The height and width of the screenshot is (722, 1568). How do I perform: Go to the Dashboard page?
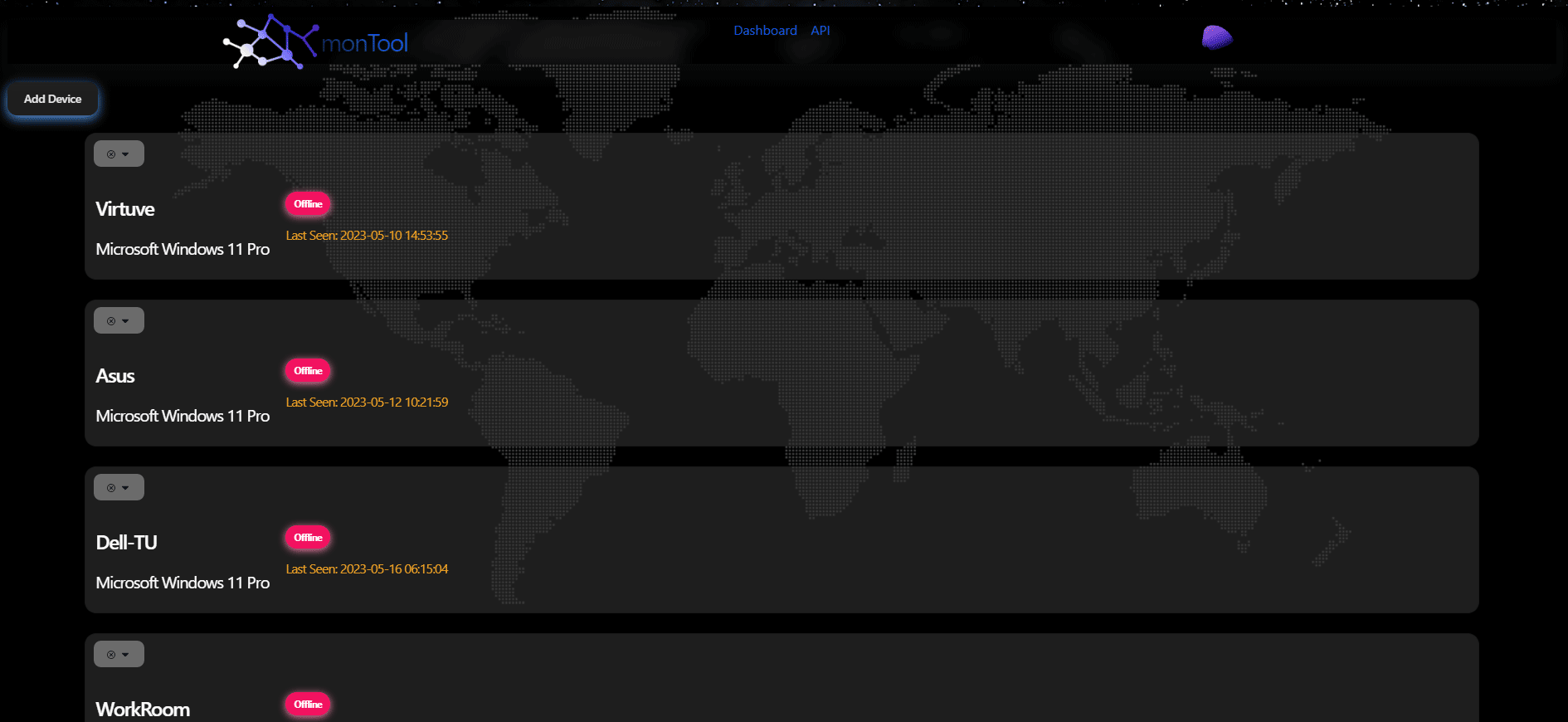click(764, 31)
